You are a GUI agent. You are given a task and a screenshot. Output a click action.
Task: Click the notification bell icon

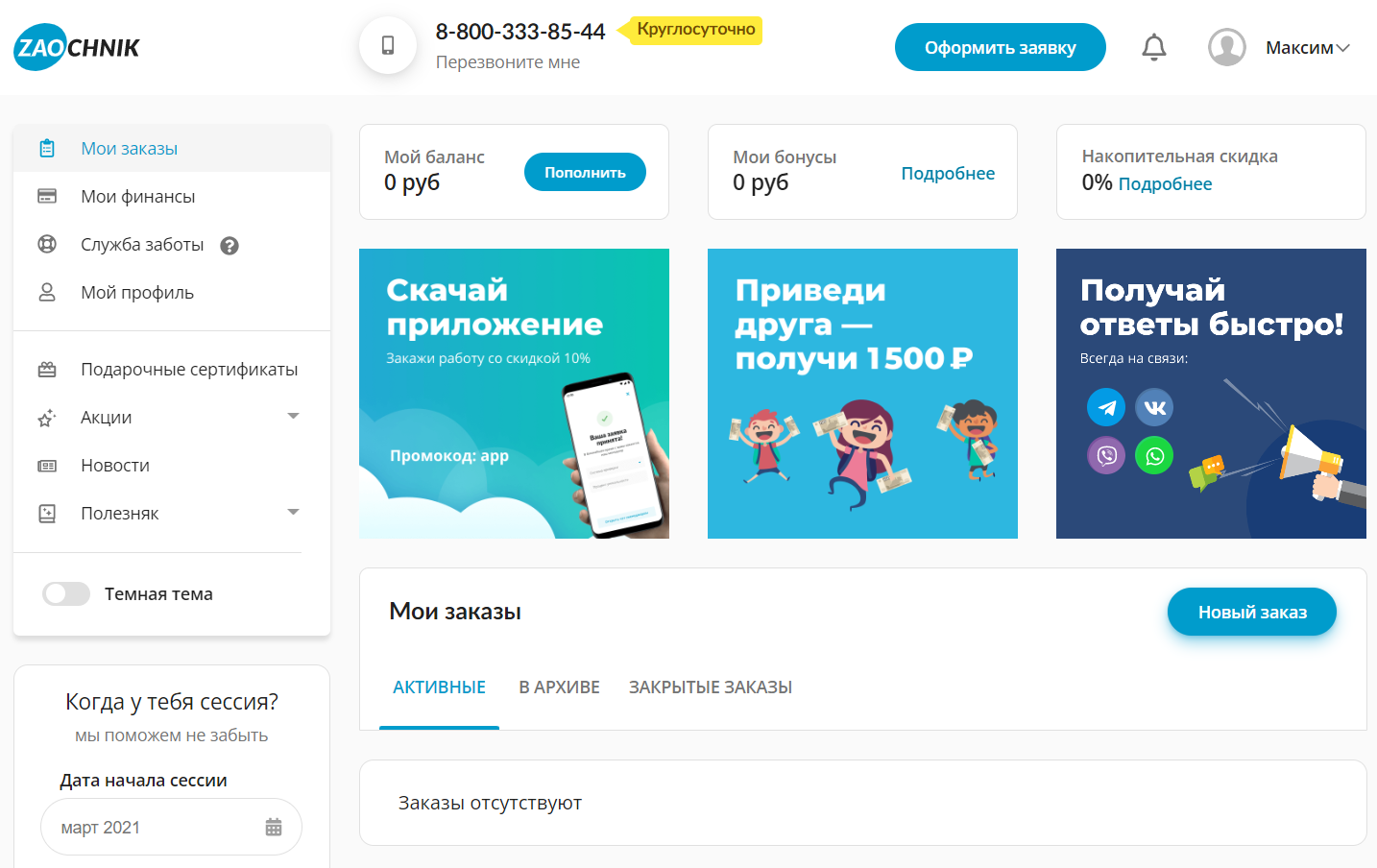[x=1153, y=47]
